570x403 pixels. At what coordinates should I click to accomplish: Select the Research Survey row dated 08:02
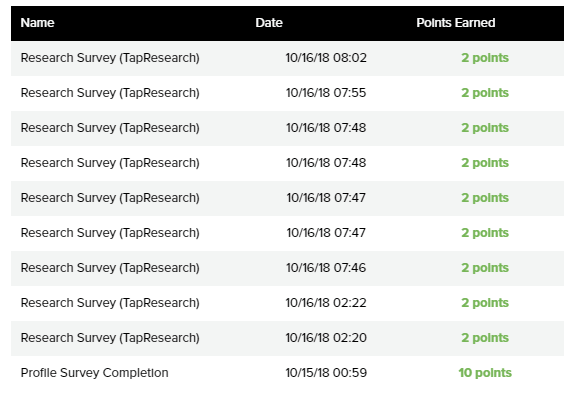[287, 58]
